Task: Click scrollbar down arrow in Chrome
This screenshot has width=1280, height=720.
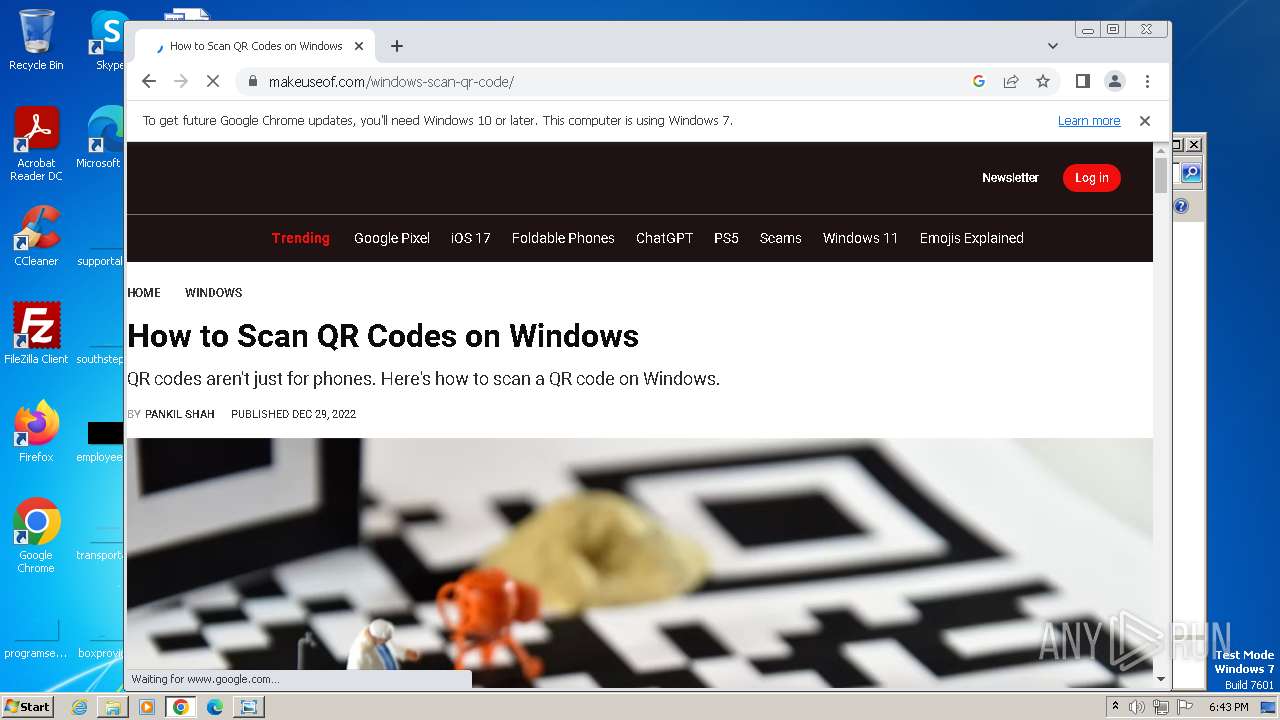Action: 1161,679
